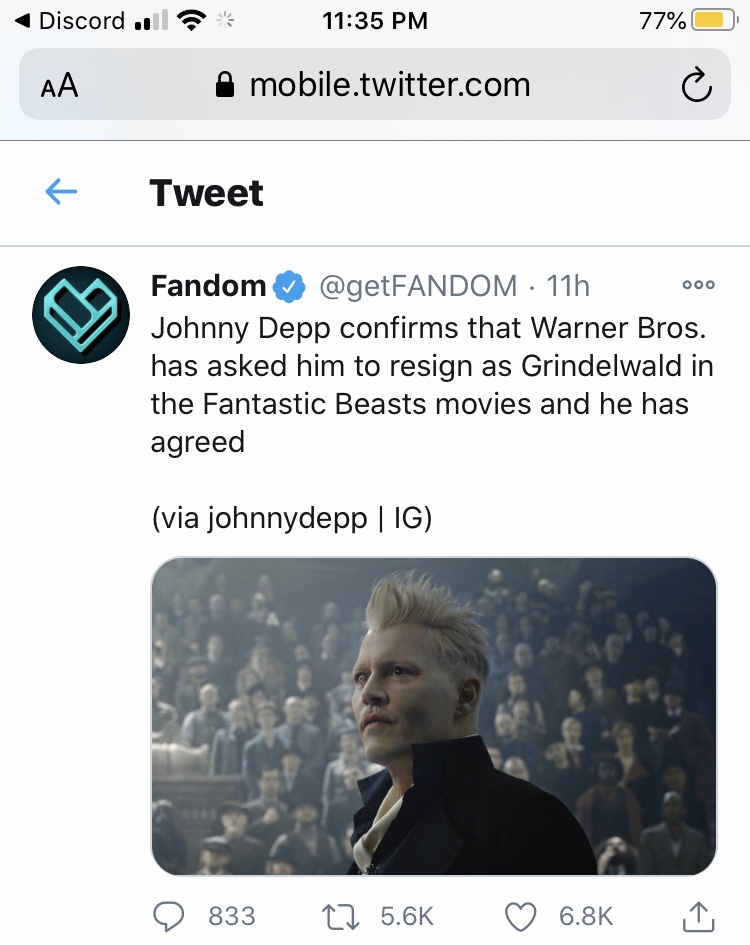Tap the blue verified badge

point(289,286)
